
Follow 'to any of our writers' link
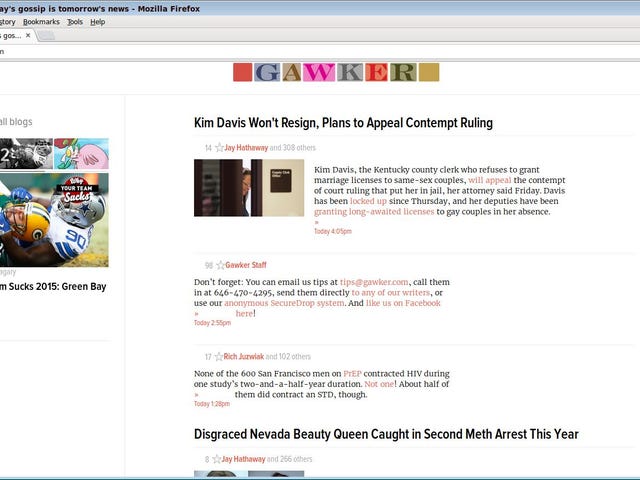pos(391,293)
